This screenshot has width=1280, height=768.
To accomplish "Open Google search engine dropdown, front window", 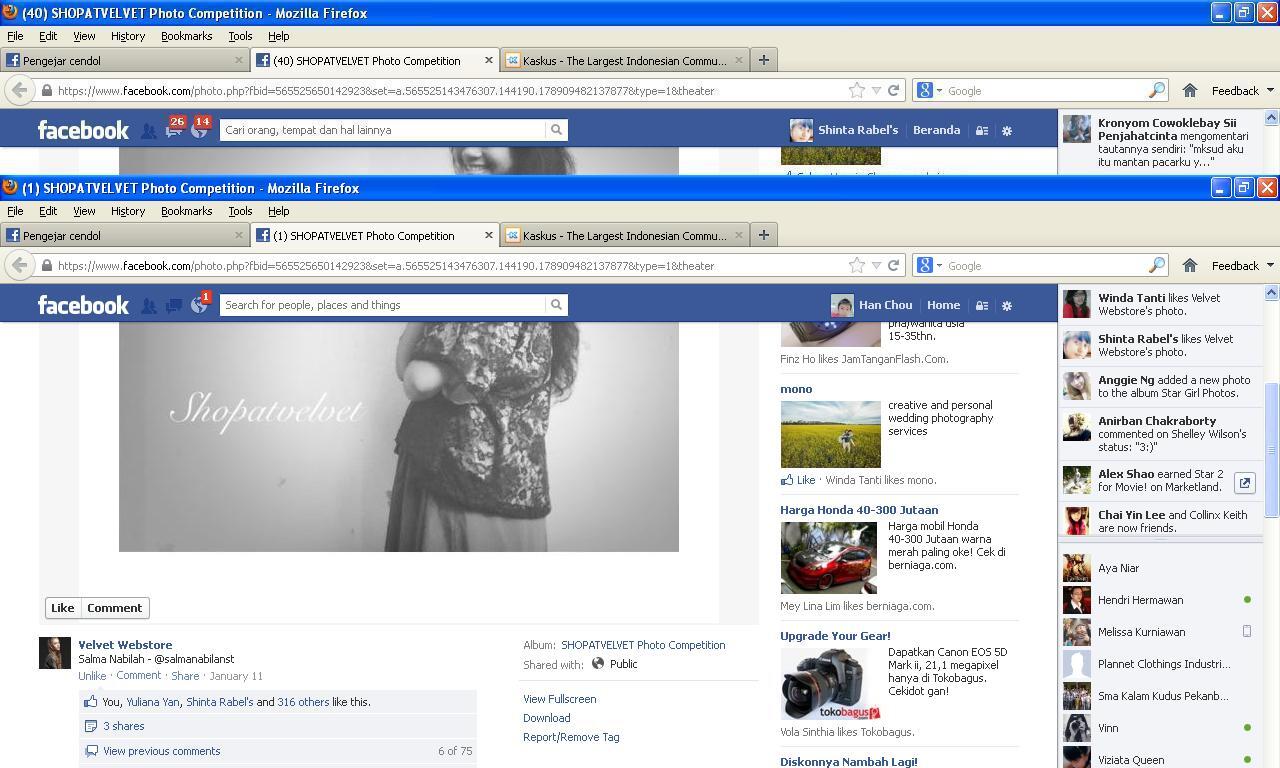I will pos(929,265).
